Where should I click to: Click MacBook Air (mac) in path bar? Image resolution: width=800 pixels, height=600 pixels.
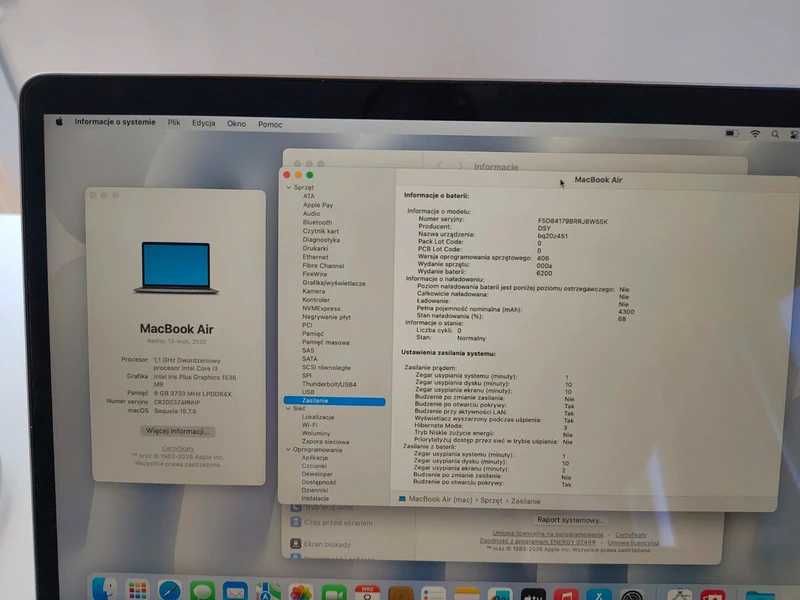tap(440, 499)
